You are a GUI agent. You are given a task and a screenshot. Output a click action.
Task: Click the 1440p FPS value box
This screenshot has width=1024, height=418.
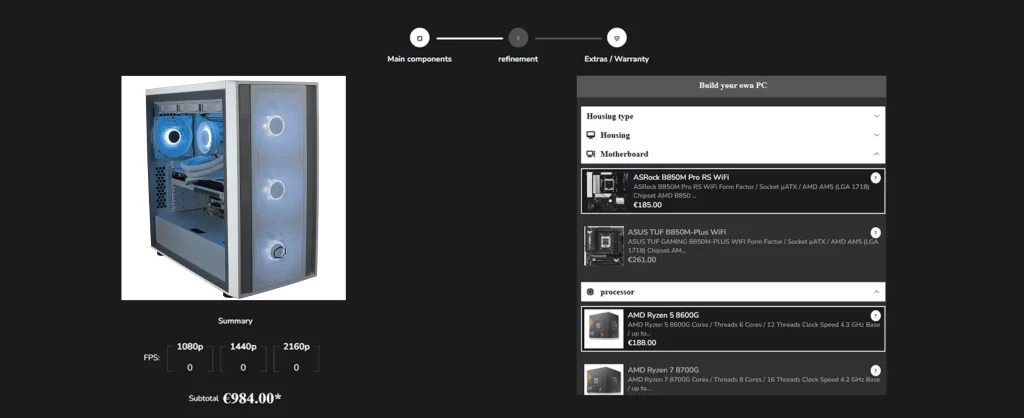pos(243,359)
